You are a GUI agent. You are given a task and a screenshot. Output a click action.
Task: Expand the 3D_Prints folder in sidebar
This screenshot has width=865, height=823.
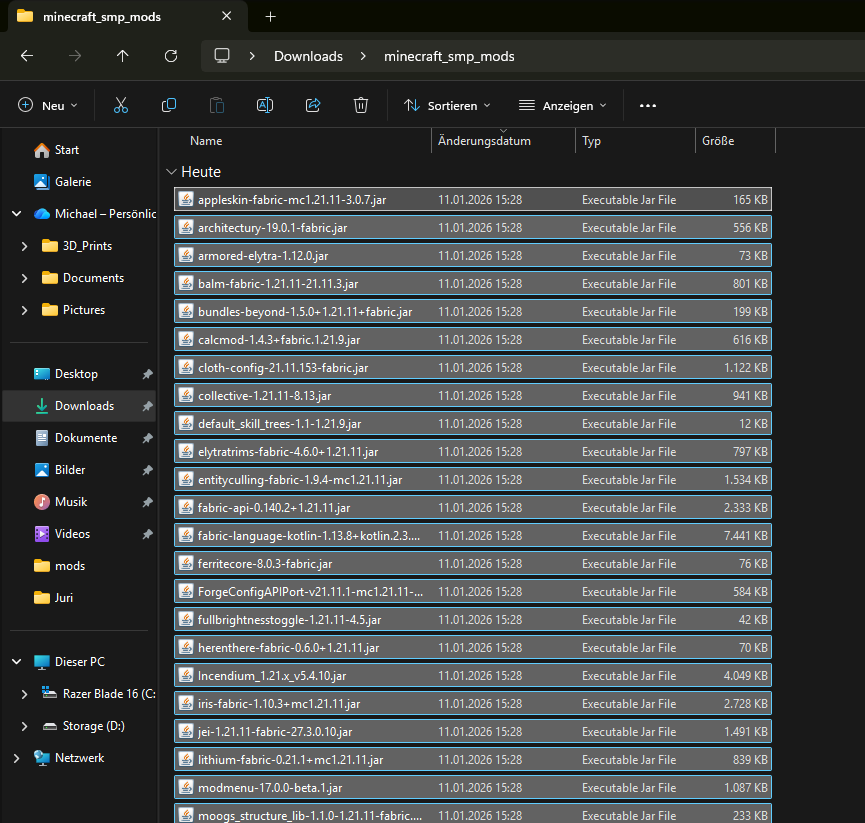pos(24,246)
